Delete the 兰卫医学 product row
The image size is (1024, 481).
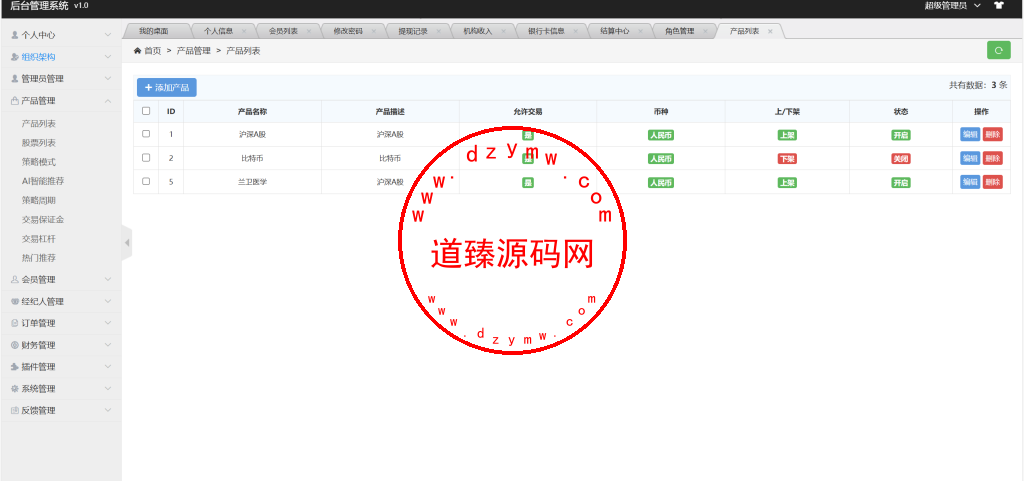[993, 182]
